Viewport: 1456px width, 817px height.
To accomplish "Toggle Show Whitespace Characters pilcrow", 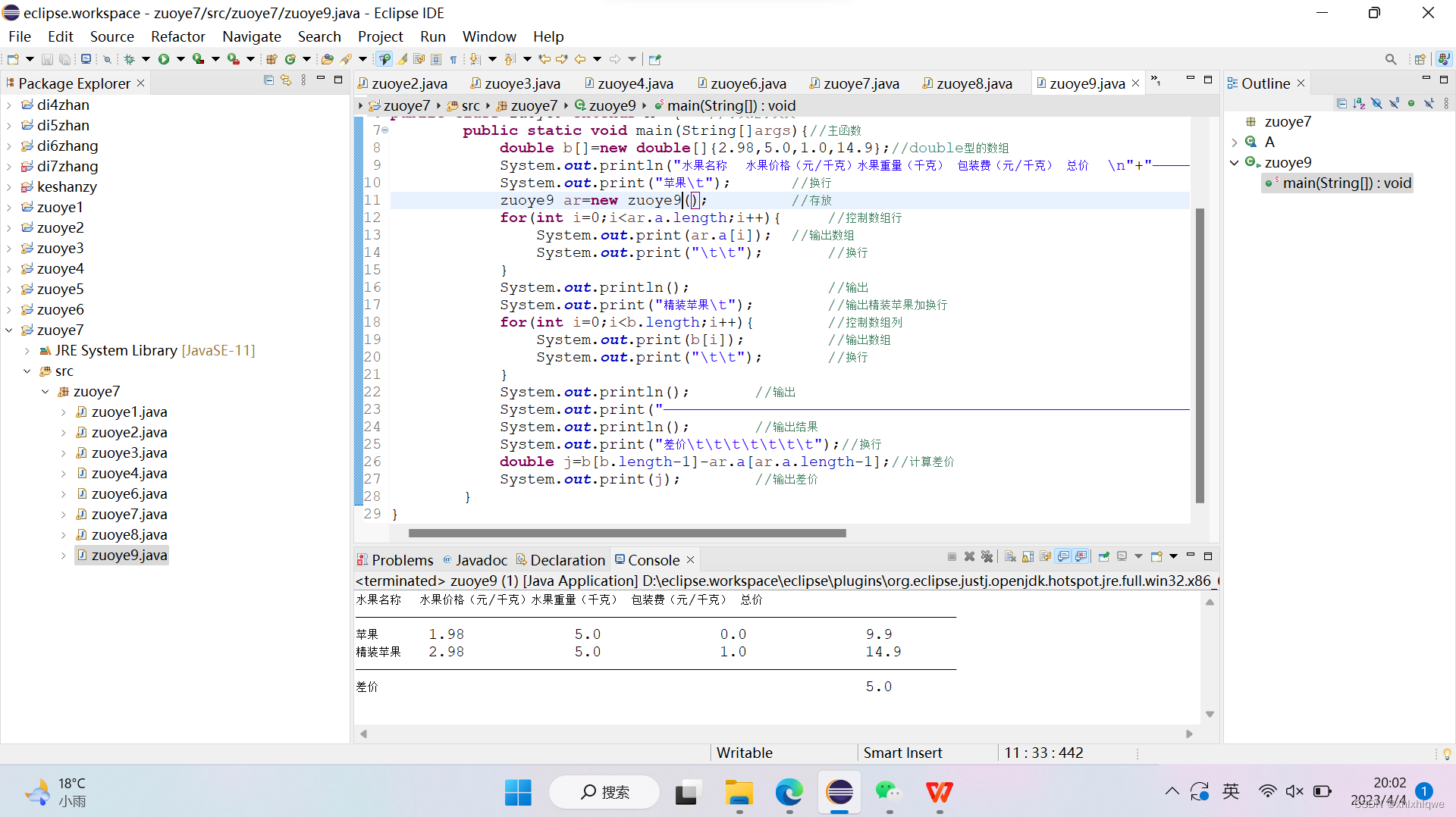I will (x=453, y=59).
